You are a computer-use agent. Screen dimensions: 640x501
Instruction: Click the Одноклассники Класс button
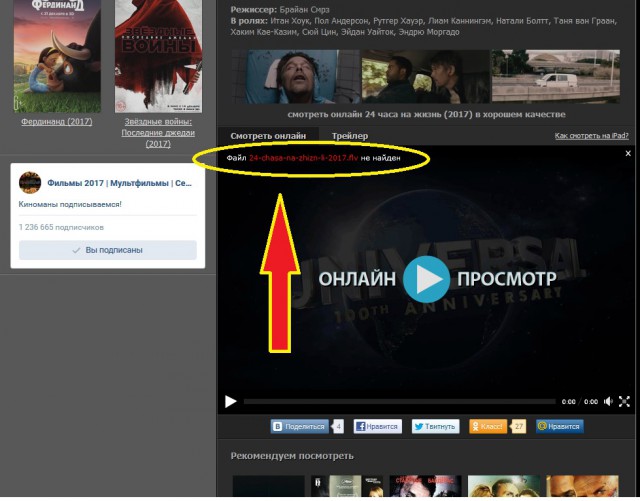[x=488, y=426]
